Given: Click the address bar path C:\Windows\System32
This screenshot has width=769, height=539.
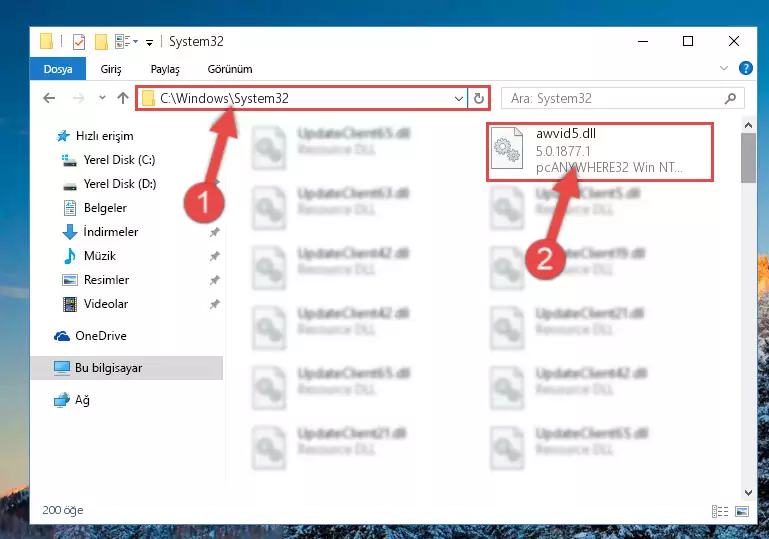Looking at the screenshot, I should coord(224,99).
